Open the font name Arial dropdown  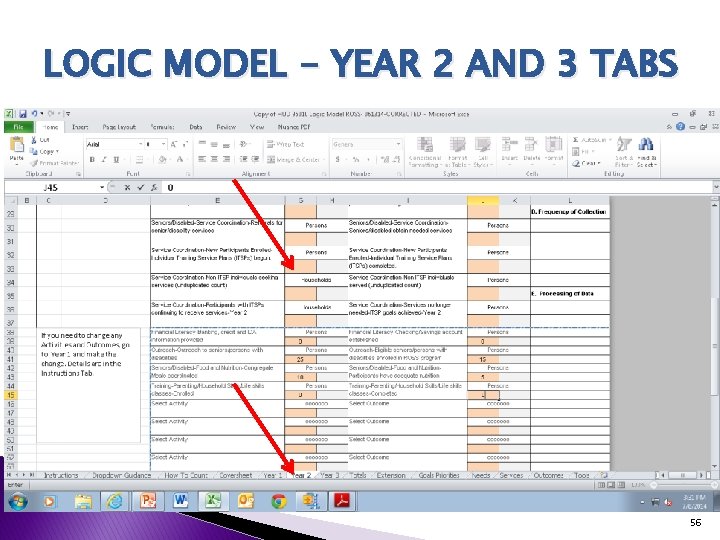140,144
